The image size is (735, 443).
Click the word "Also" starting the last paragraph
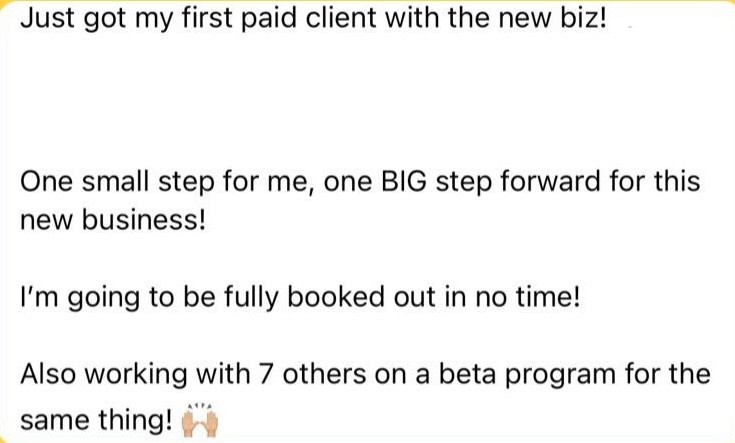click(x=48, y=374)
